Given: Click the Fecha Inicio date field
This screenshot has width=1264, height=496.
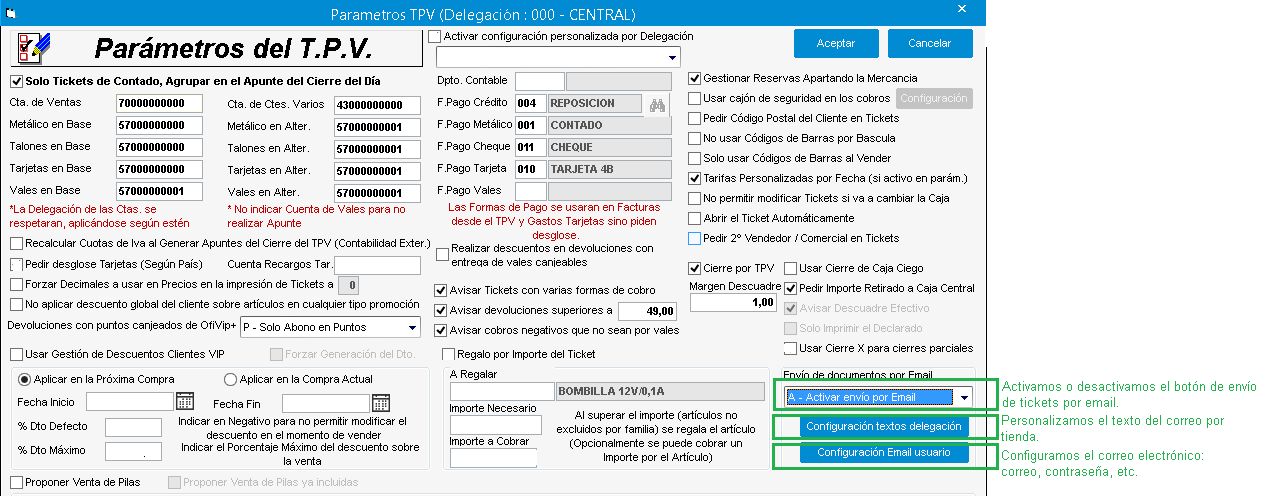Looking at the screenshot, I should [x=130, y=401].
